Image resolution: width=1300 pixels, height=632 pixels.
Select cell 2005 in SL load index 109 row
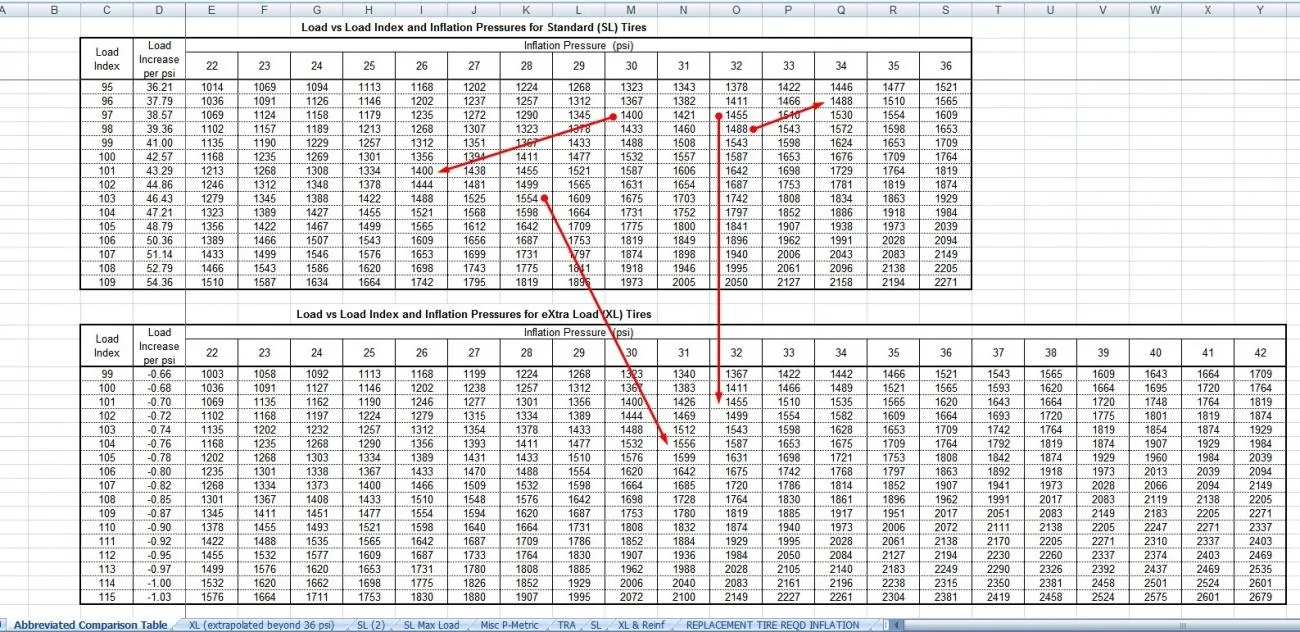coord(683,283)
